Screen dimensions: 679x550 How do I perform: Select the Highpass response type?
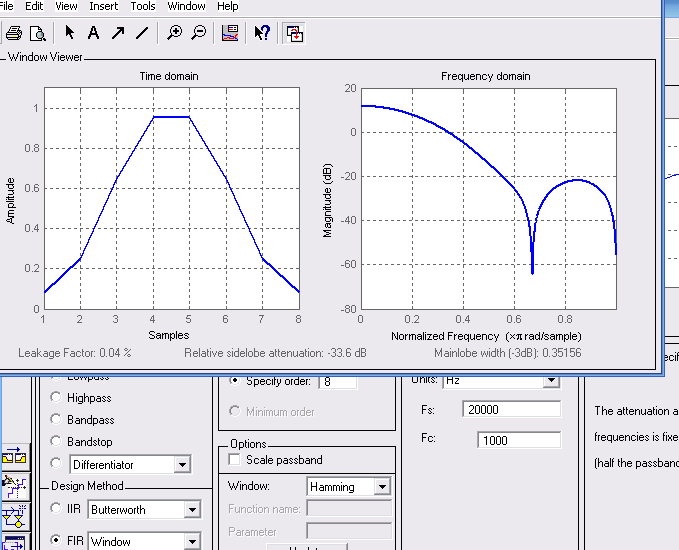click(x=56, y=397)
